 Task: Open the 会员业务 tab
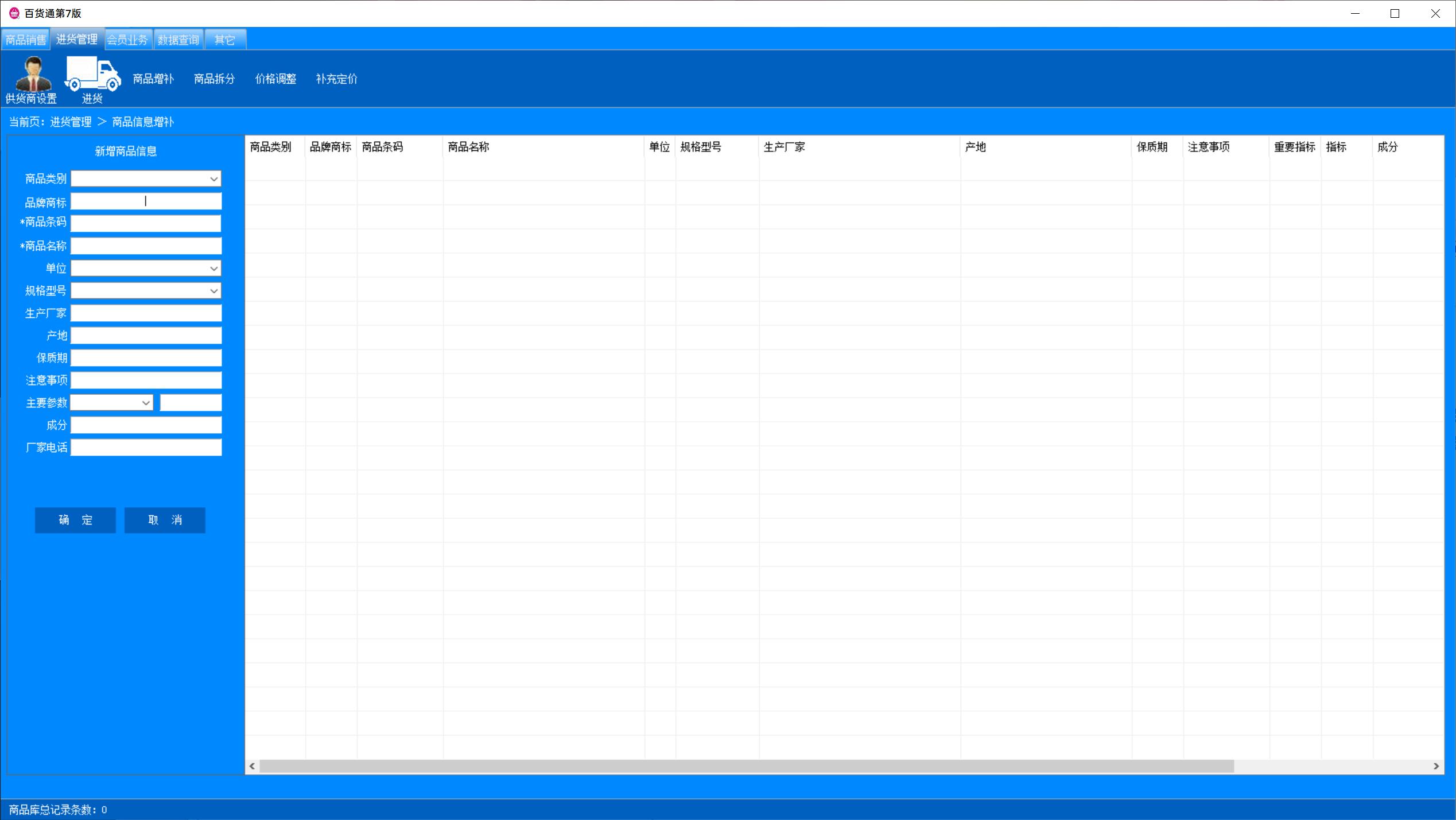tap(127, 40)
